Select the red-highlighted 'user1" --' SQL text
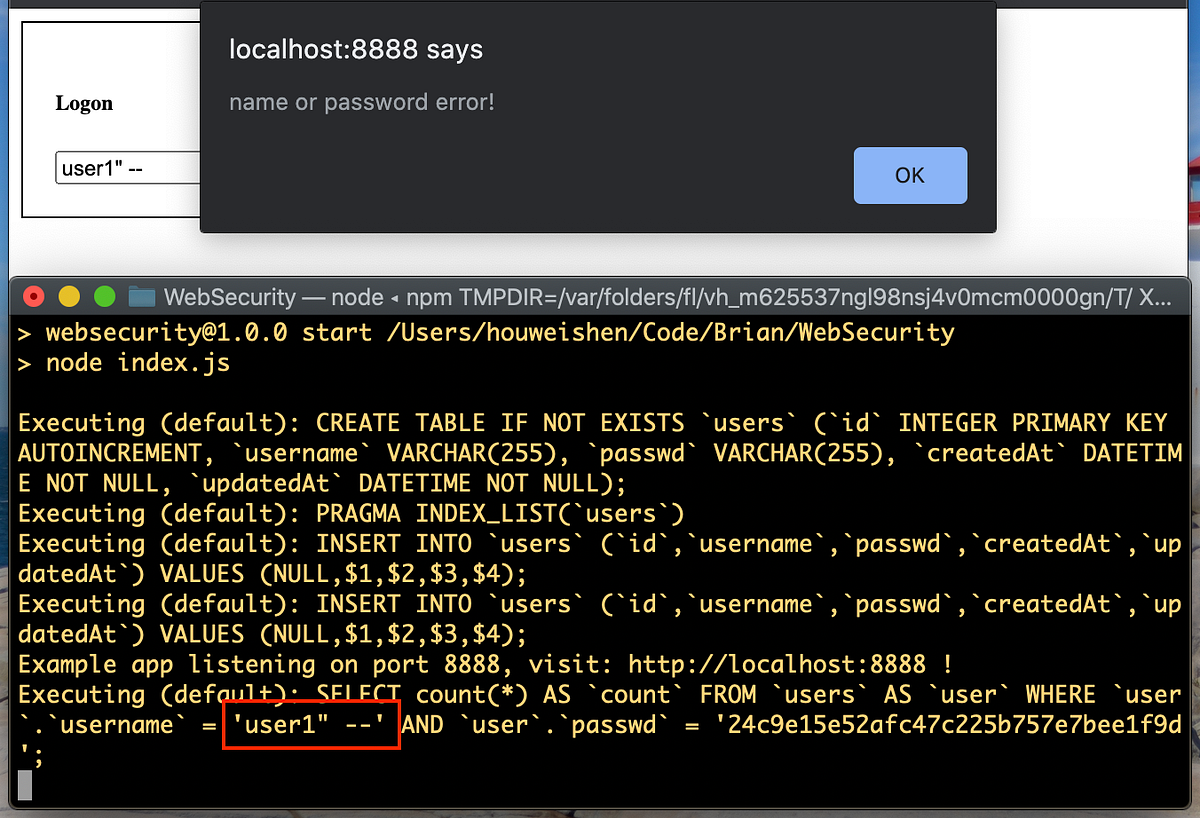 coord(310,724)
